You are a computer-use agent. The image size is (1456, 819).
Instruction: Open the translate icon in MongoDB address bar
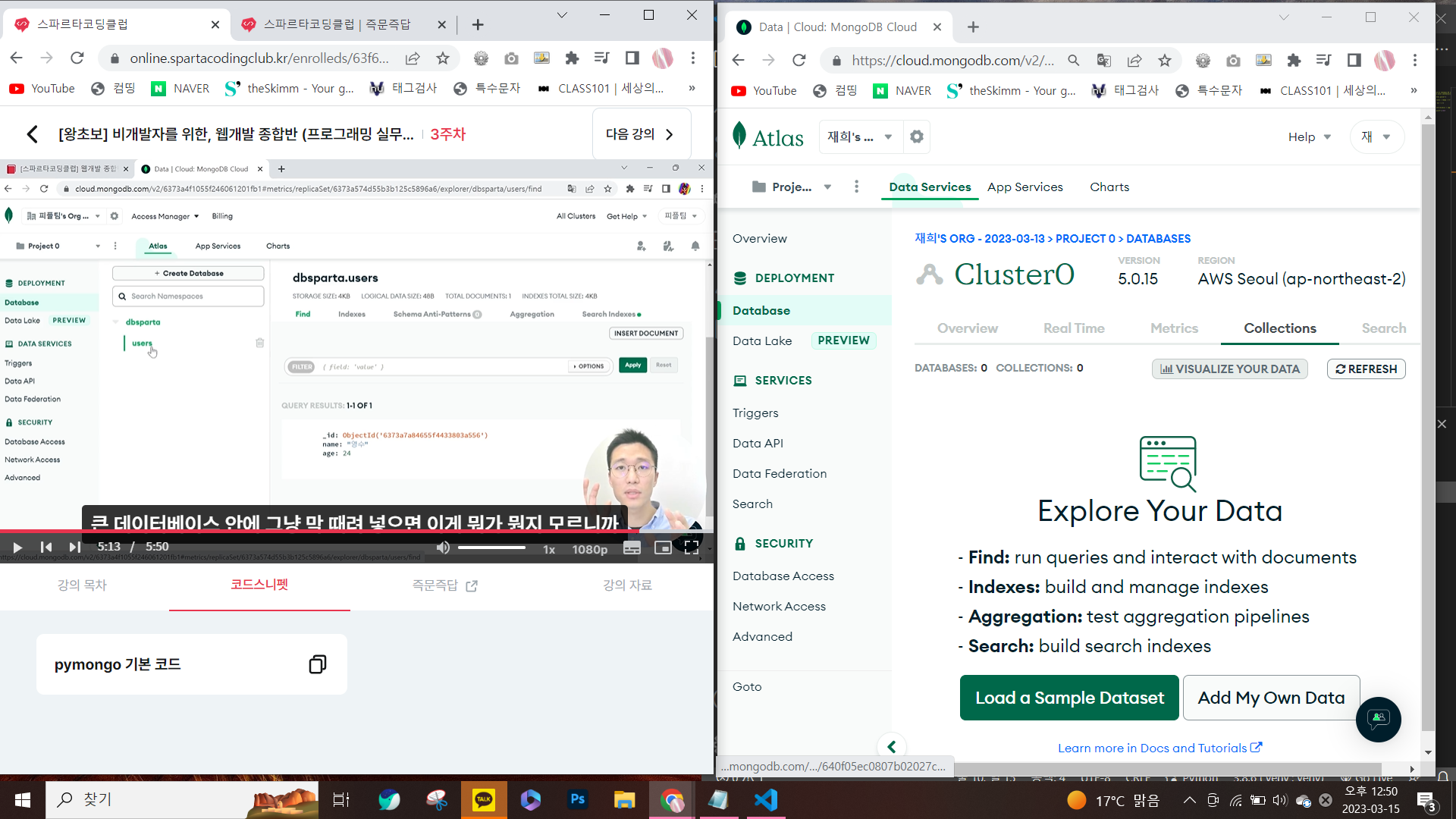tap(1104, 61)
